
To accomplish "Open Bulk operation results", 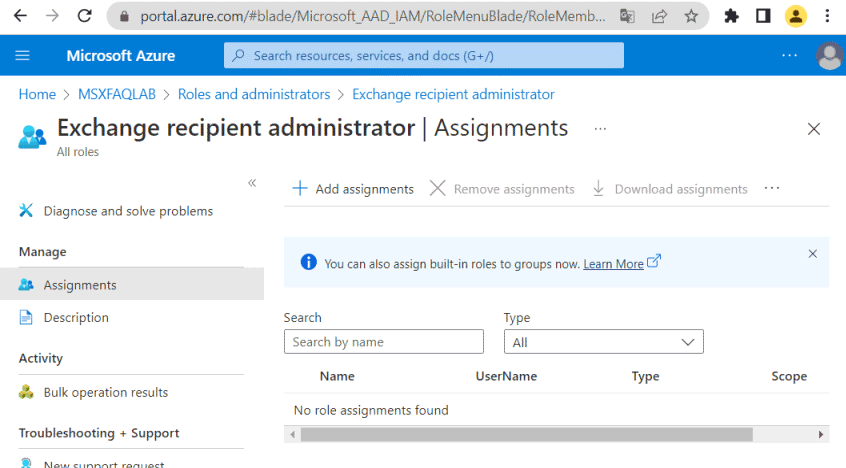I will (106, 392).
